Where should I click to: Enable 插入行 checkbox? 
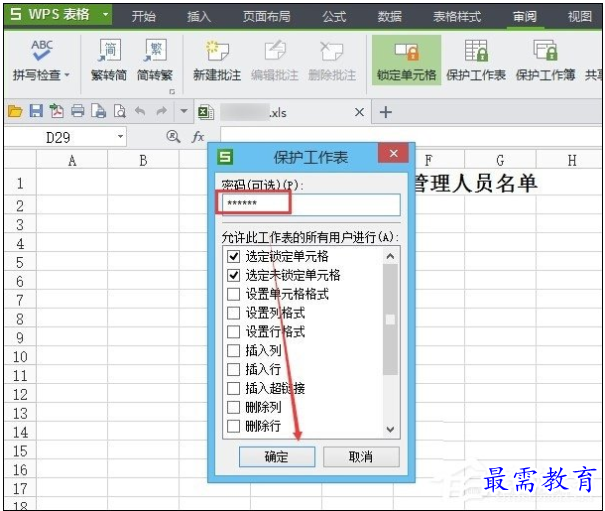click(233, 369)
